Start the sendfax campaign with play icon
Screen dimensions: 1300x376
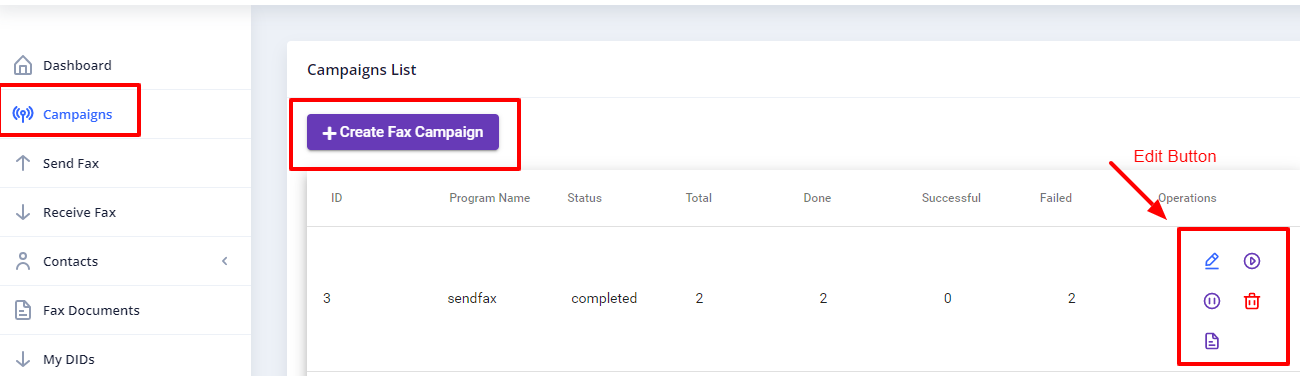point(1252,261)
